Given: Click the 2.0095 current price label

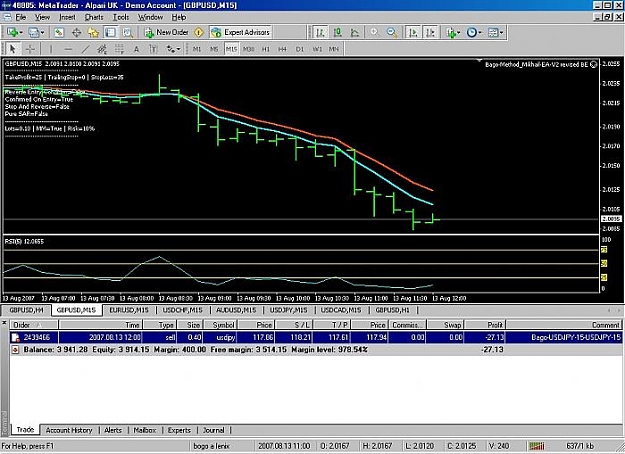Looking at the screenshot, I should coord(611,219).
